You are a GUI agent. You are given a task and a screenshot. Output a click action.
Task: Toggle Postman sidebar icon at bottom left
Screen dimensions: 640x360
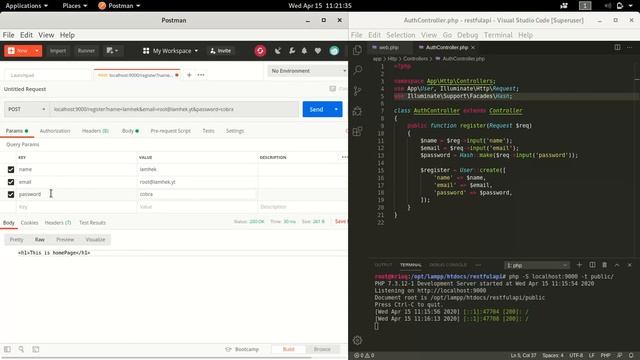pos(7,349)
